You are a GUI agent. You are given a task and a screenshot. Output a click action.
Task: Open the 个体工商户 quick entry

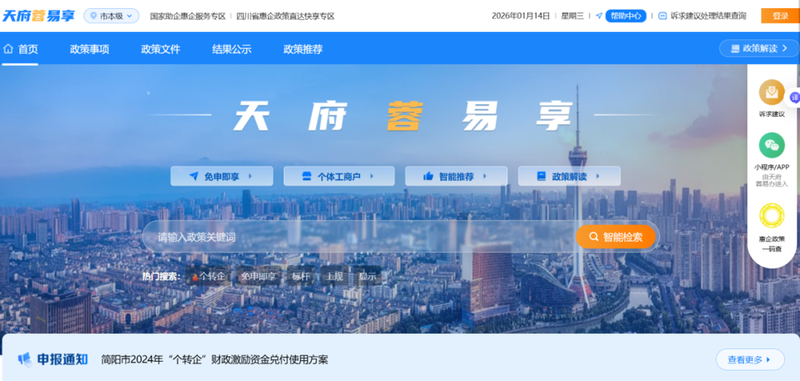(x=339, y=176)
